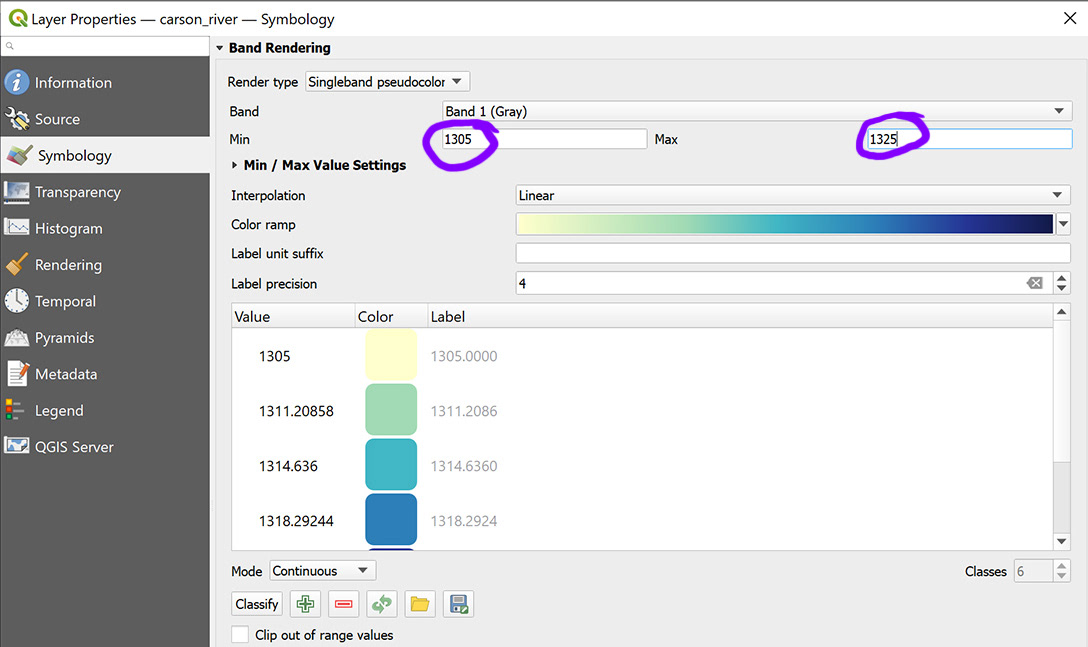Click the Temporal clock icon
The width and height of the screenshot is (1088, 647).
[x=17, y=301]
